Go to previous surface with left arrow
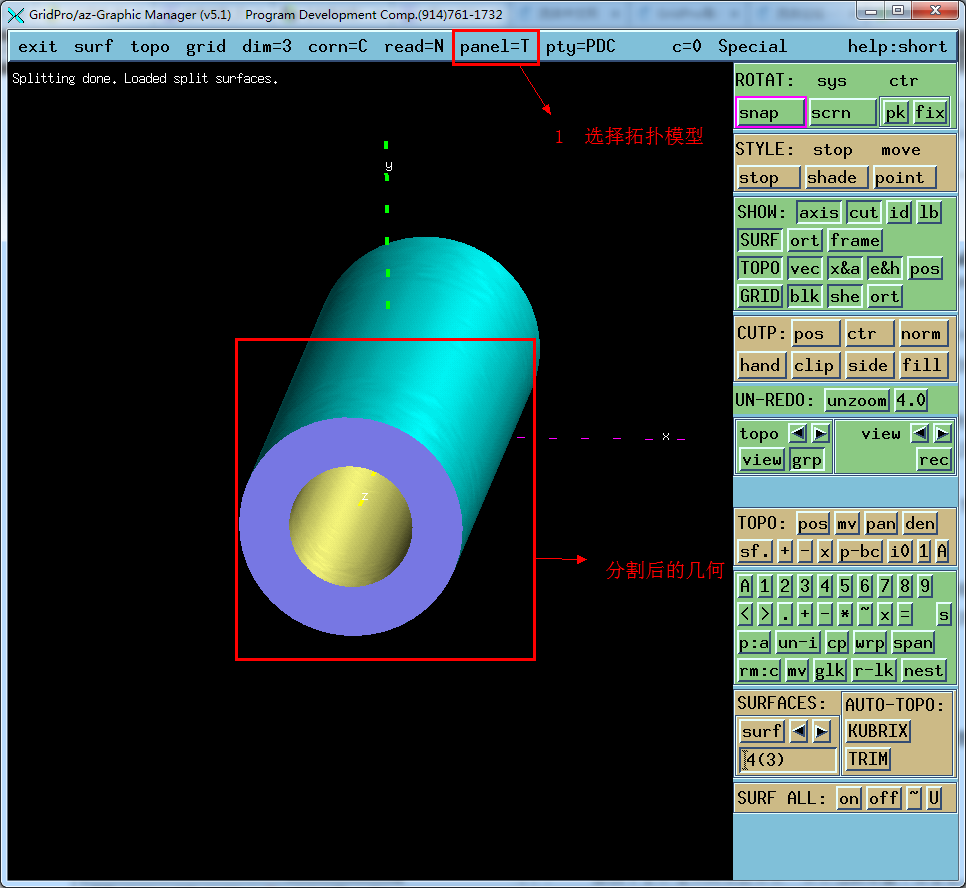Image resolution: width=966 pixels, height=888 pixels. 799,731
